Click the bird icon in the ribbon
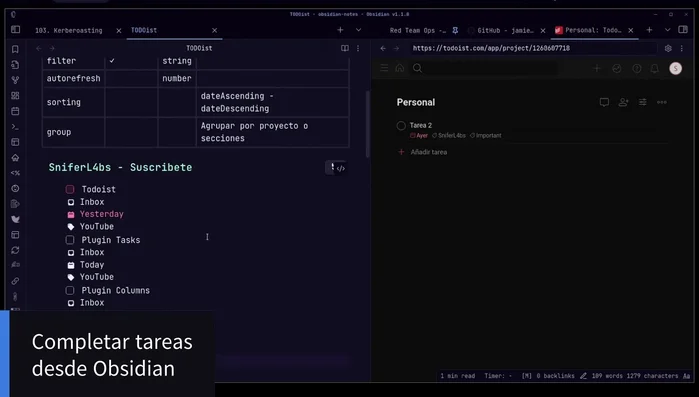Image resolution: width=699 pixels, height=397 pixels. tap(15, 219)
